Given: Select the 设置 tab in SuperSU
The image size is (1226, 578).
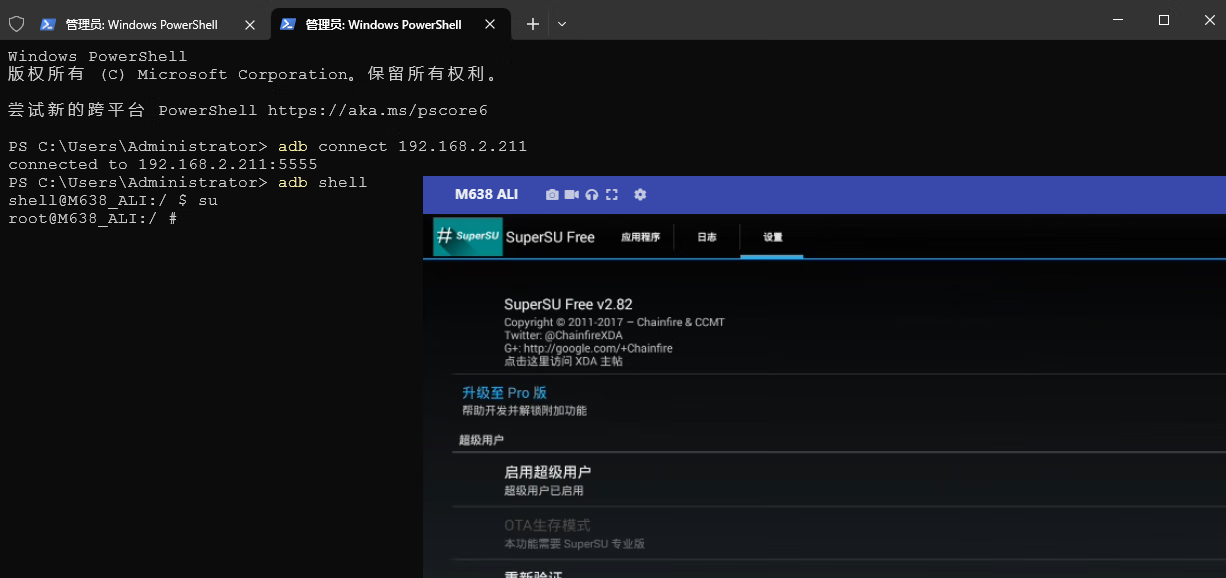Looking at the screenshot, I should 772,237.
